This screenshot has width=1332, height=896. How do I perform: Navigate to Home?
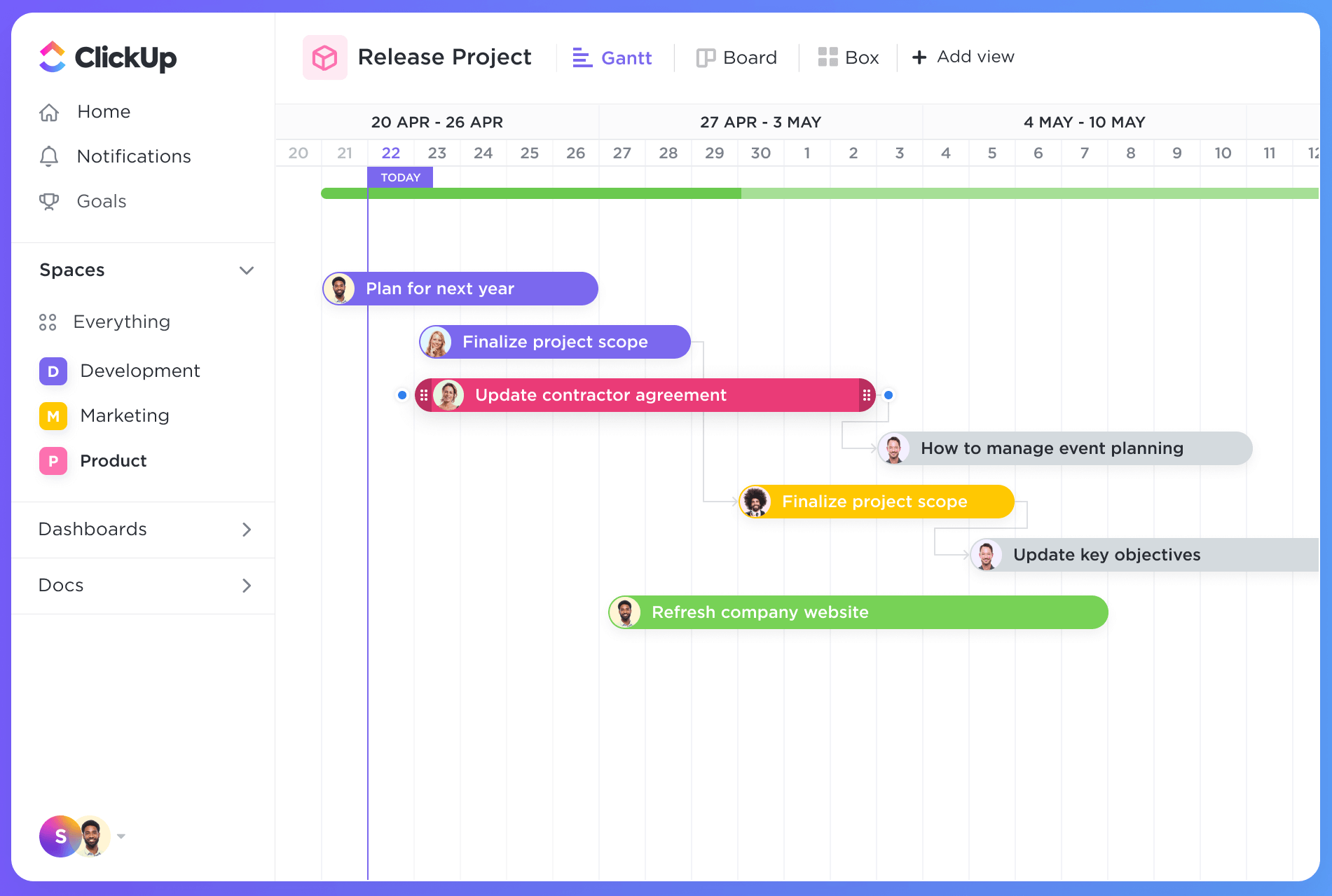(103, 111)
